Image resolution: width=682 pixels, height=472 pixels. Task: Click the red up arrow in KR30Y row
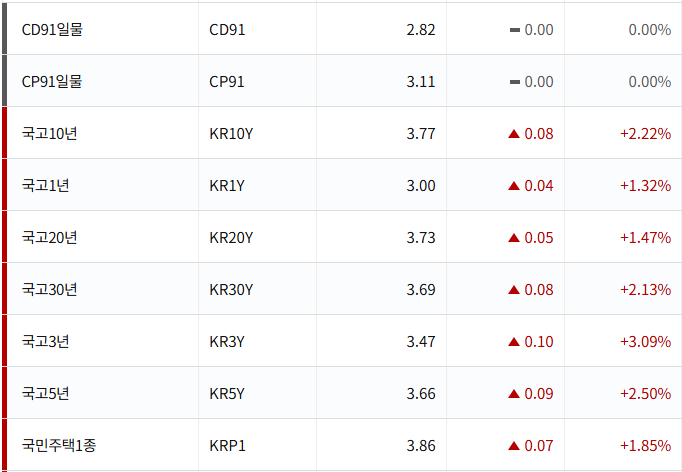[514, 290]
